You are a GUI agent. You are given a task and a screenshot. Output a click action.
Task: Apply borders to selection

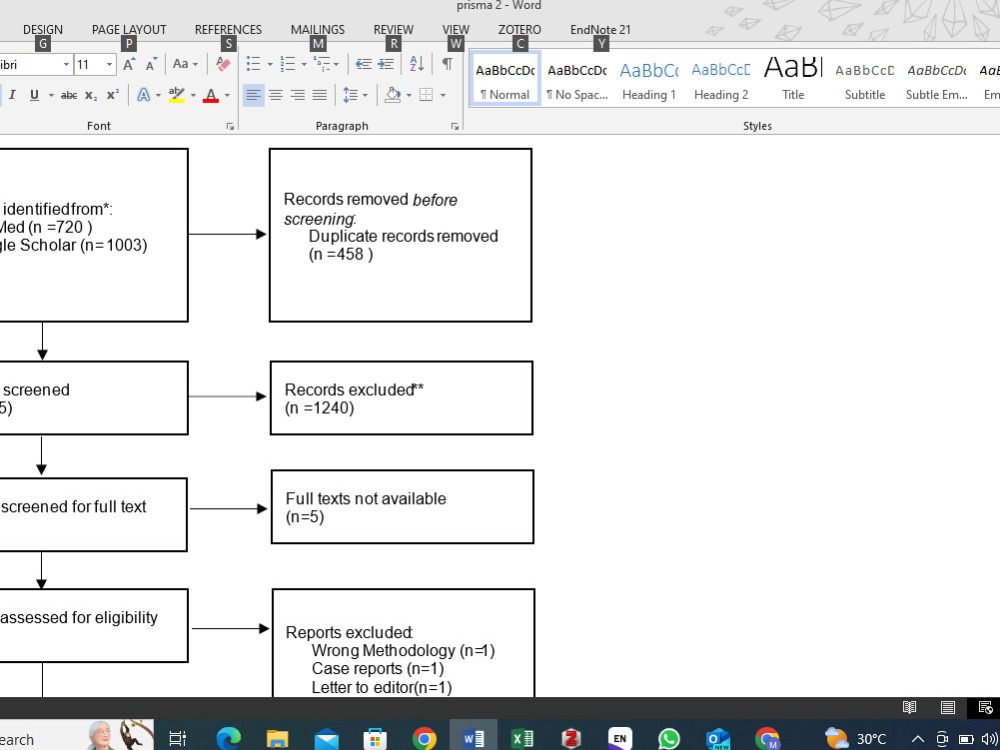(426, 95)
